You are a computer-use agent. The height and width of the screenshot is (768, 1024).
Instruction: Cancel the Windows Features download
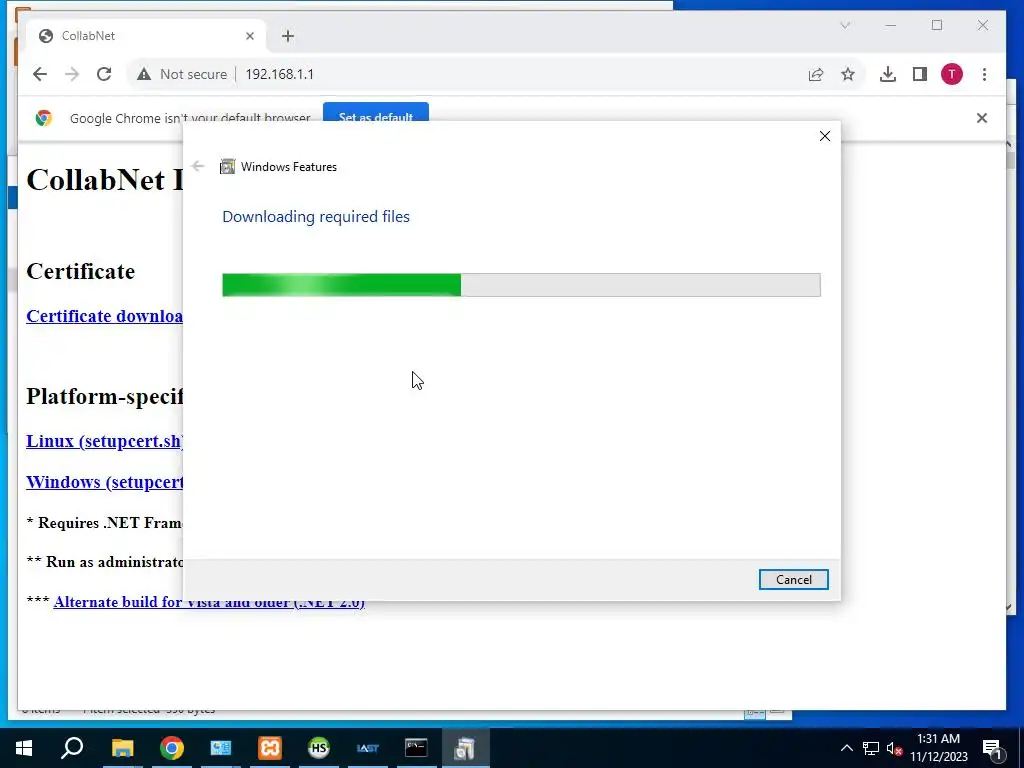click(793, 580)
